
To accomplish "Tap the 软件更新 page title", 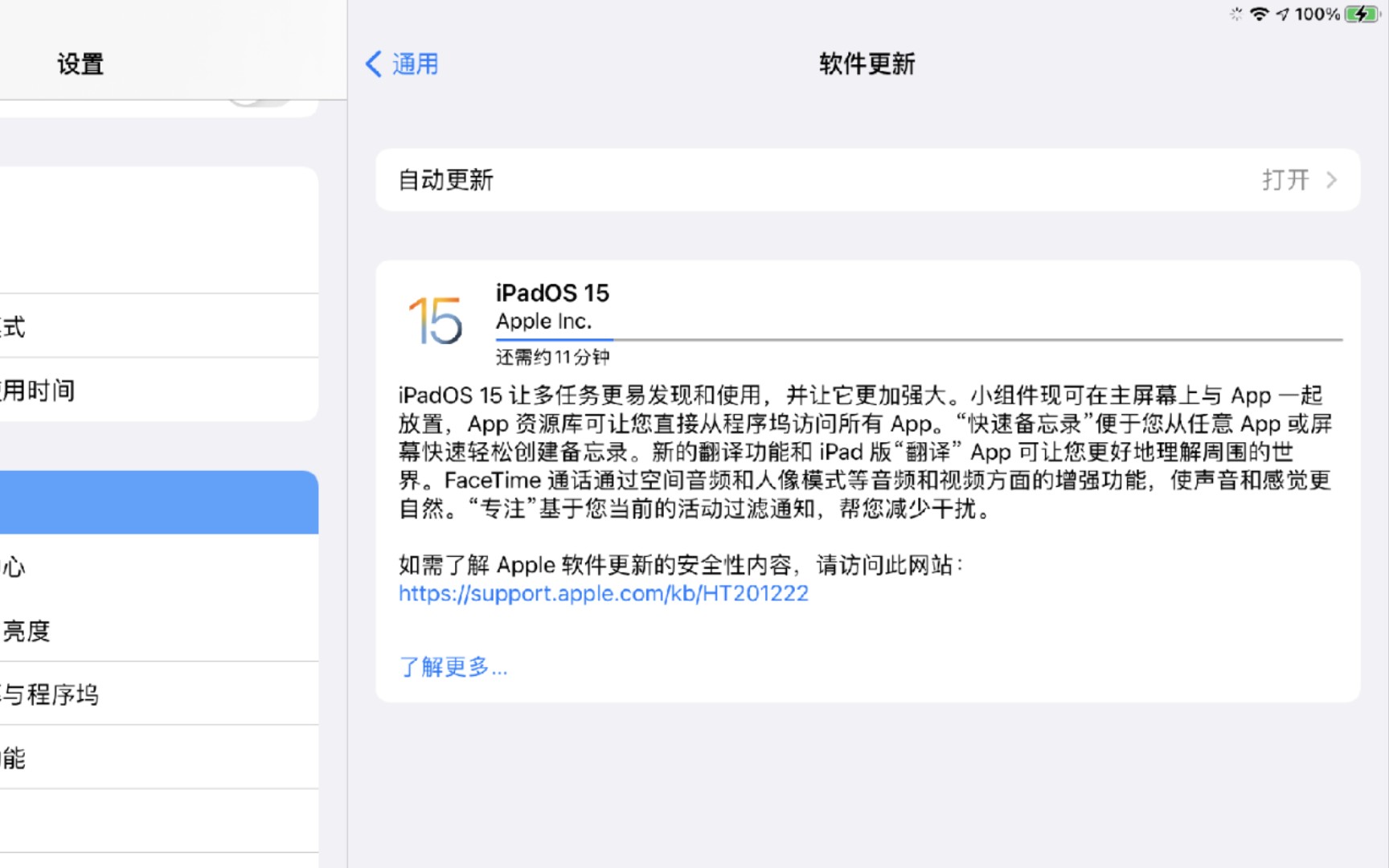I will point(867,63).
